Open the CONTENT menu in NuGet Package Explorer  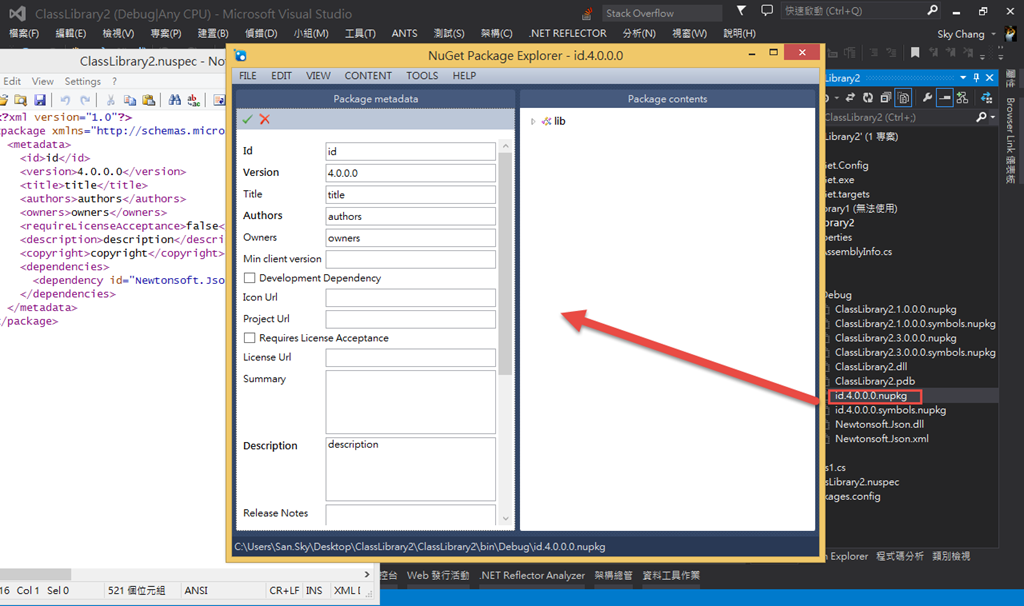point(368,76)
